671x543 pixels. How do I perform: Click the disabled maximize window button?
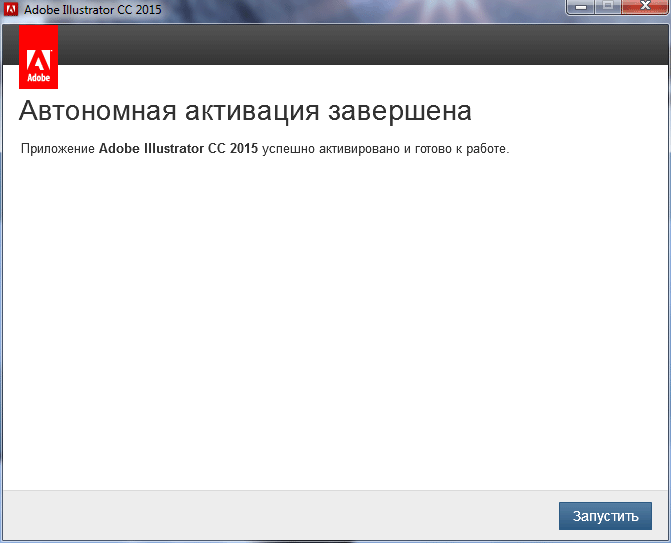(x=608, y=7)
